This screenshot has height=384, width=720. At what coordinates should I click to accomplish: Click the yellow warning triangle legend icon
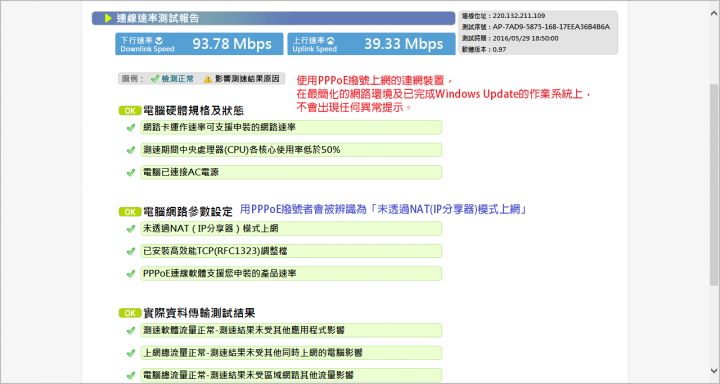[x=208, y=79]
